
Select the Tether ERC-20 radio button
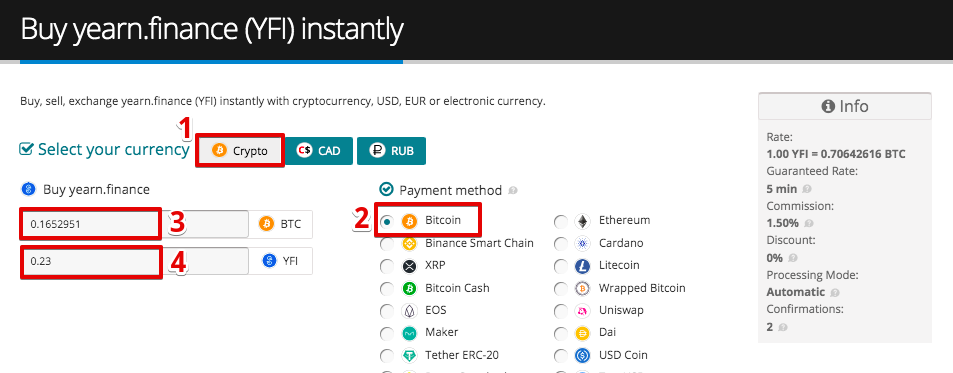click(x=387, y=356)
